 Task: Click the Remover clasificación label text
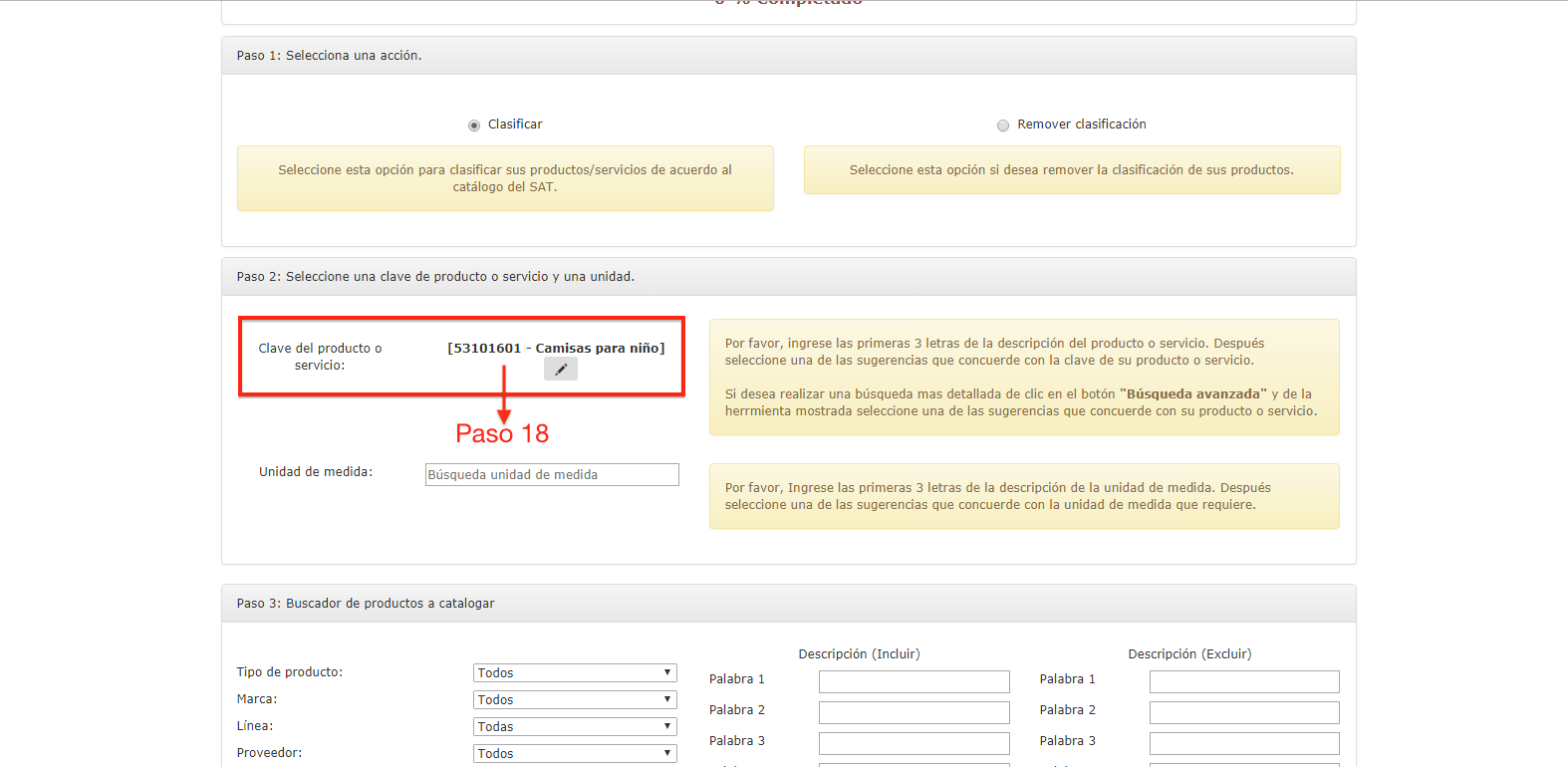point(1081,125)
